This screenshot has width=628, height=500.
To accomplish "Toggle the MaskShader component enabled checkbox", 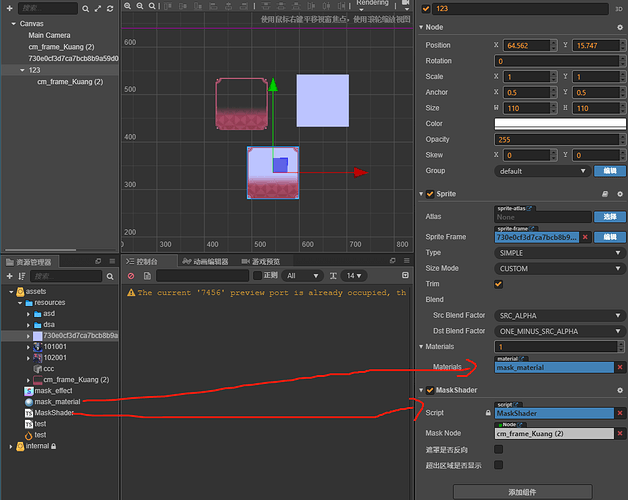I will [430, 390].
